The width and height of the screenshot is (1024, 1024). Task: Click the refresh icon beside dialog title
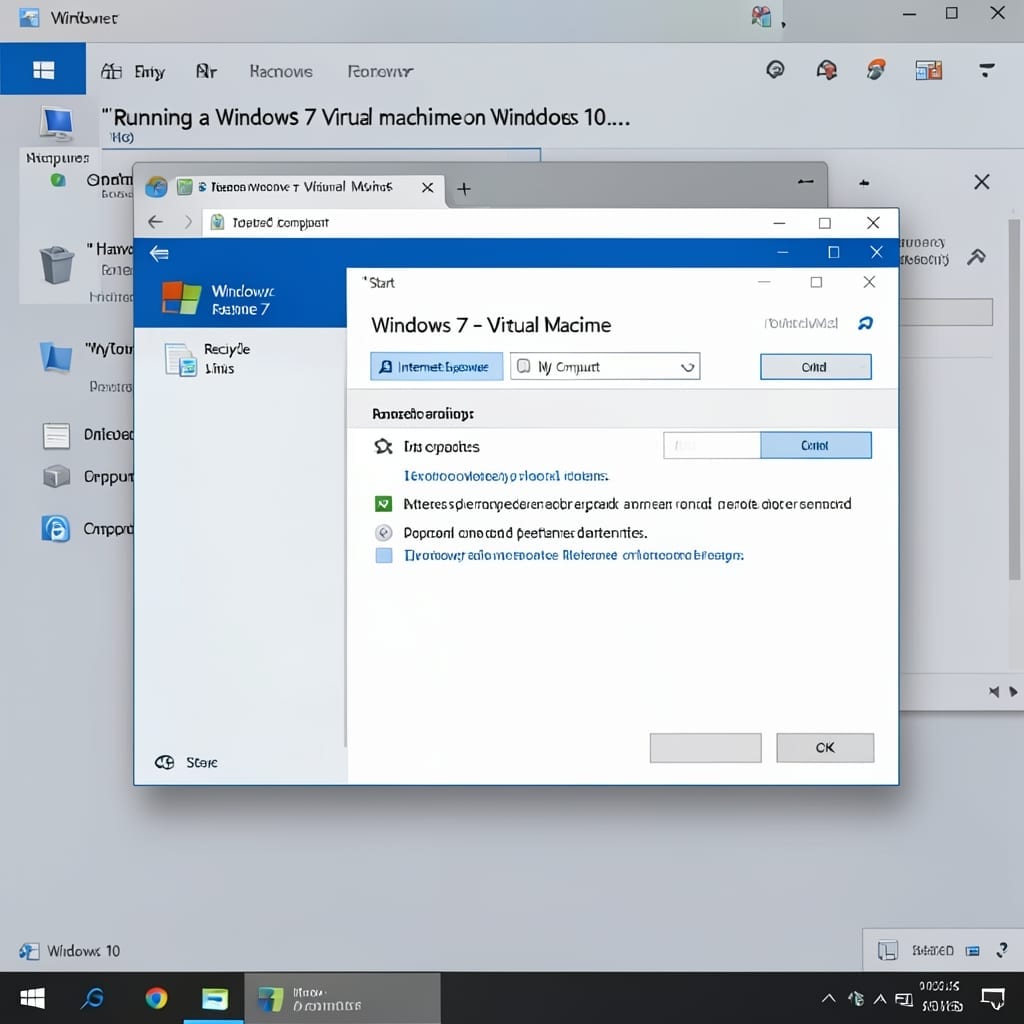(x=865, y=323)
